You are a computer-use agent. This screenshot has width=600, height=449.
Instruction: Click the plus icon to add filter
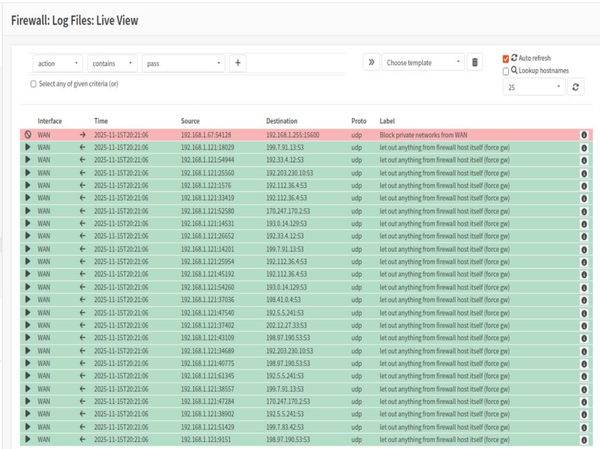point(238,63)
